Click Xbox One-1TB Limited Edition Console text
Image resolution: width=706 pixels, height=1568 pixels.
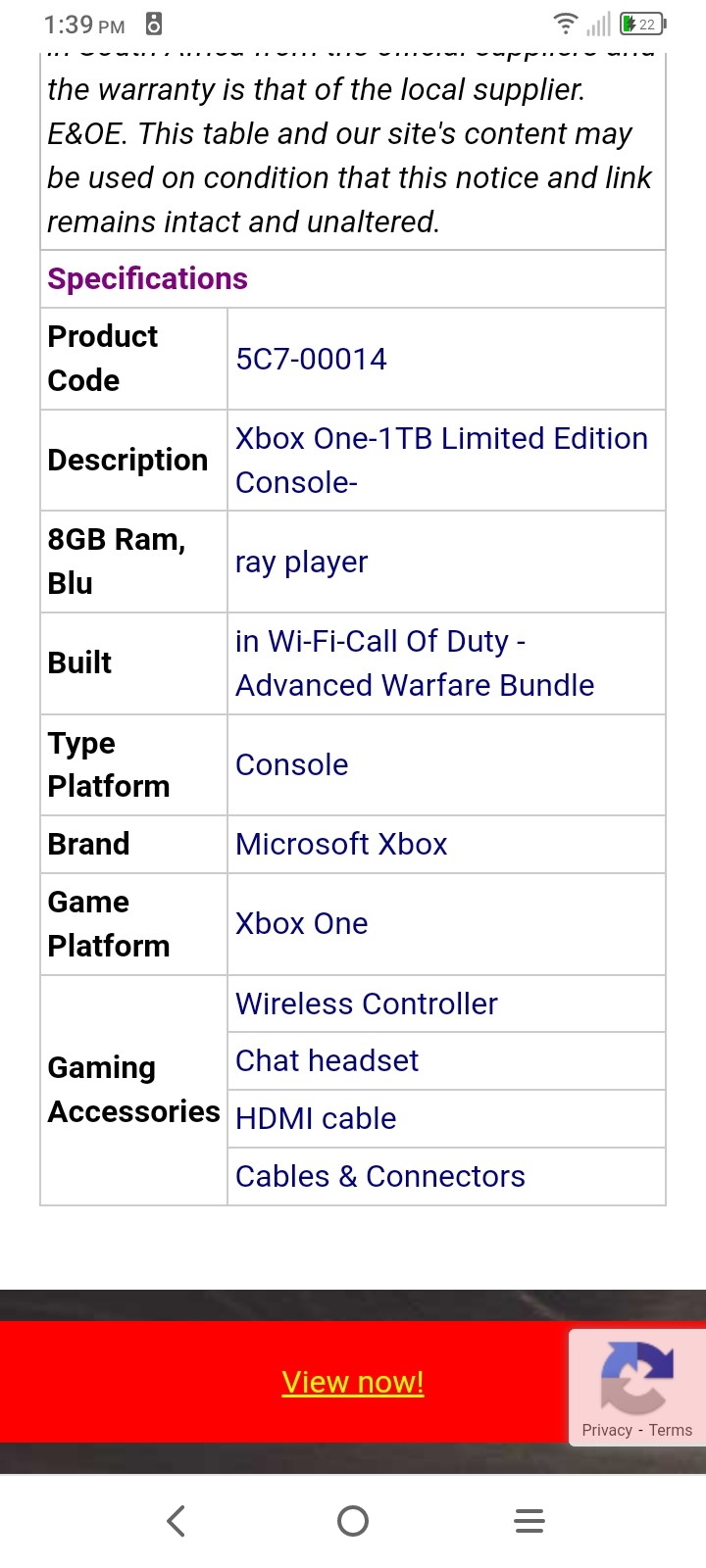click(x=441, y=461)
